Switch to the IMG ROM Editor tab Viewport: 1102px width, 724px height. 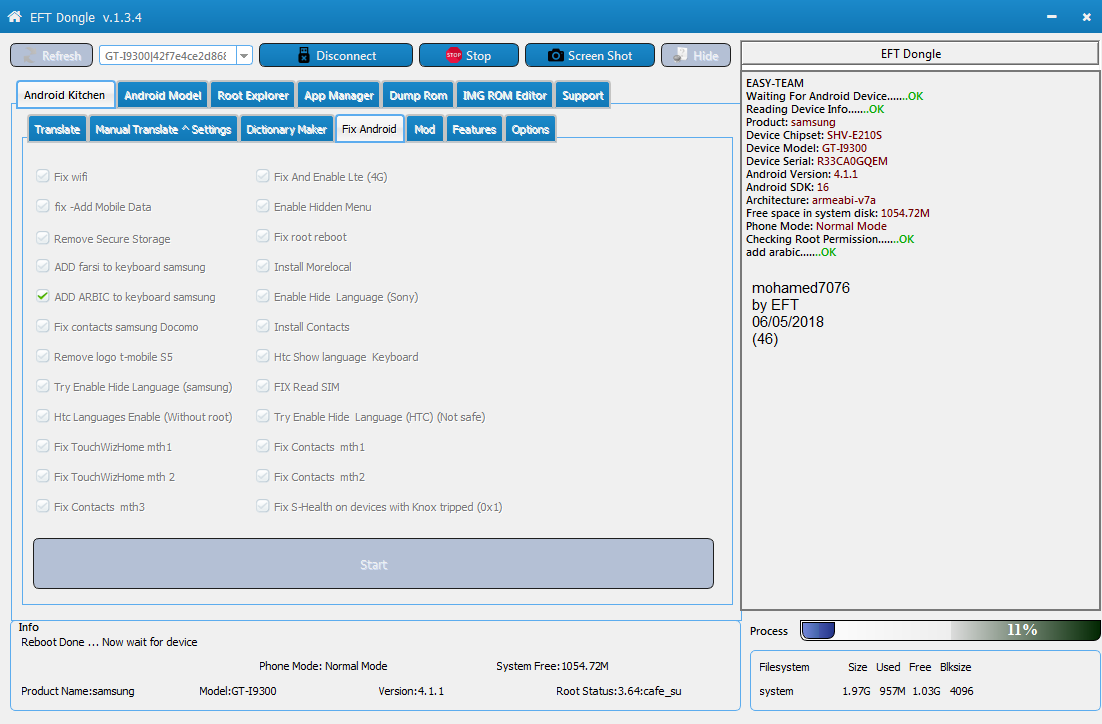[505, 96]
